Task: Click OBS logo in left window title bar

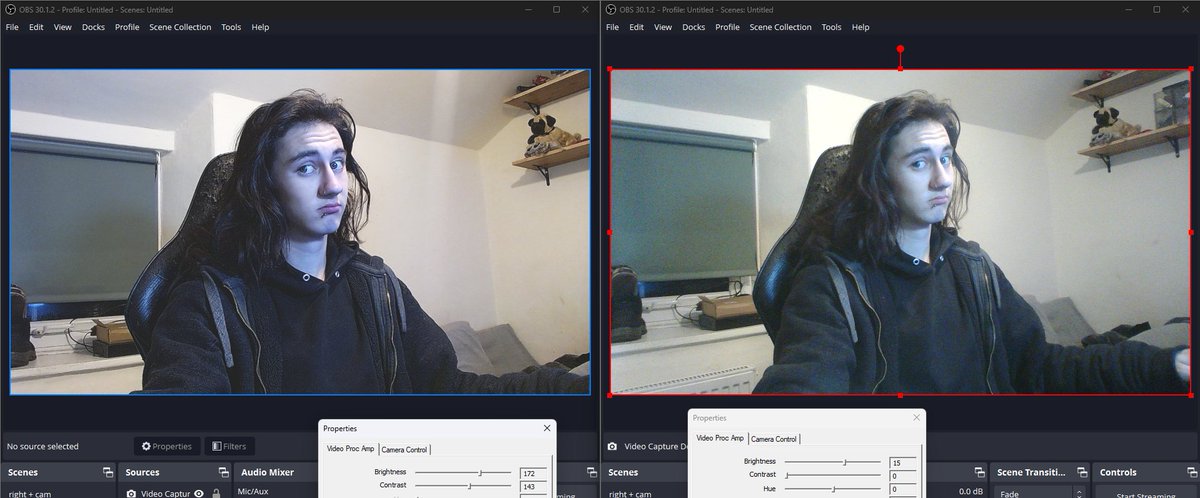Action: [10, 9]
